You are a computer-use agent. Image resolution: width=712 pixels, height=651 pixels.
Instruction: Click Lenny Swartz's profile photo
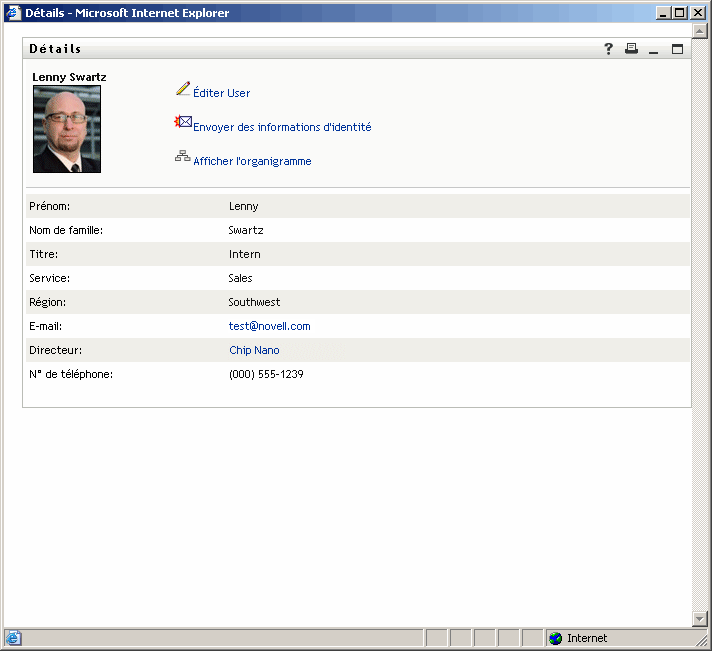pyautogui.click(x=67, y=129)
